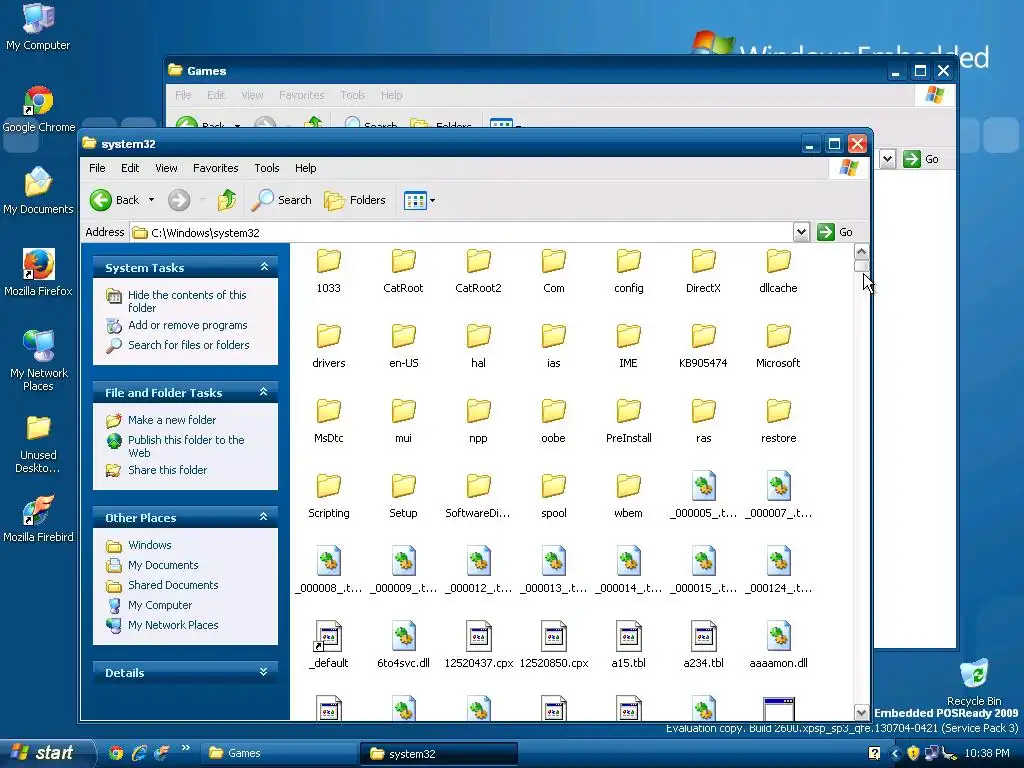The height and width of the screenshot is (768, 1024).
Task: Select the CatRoot folder icon
Action: coord(404,261)
